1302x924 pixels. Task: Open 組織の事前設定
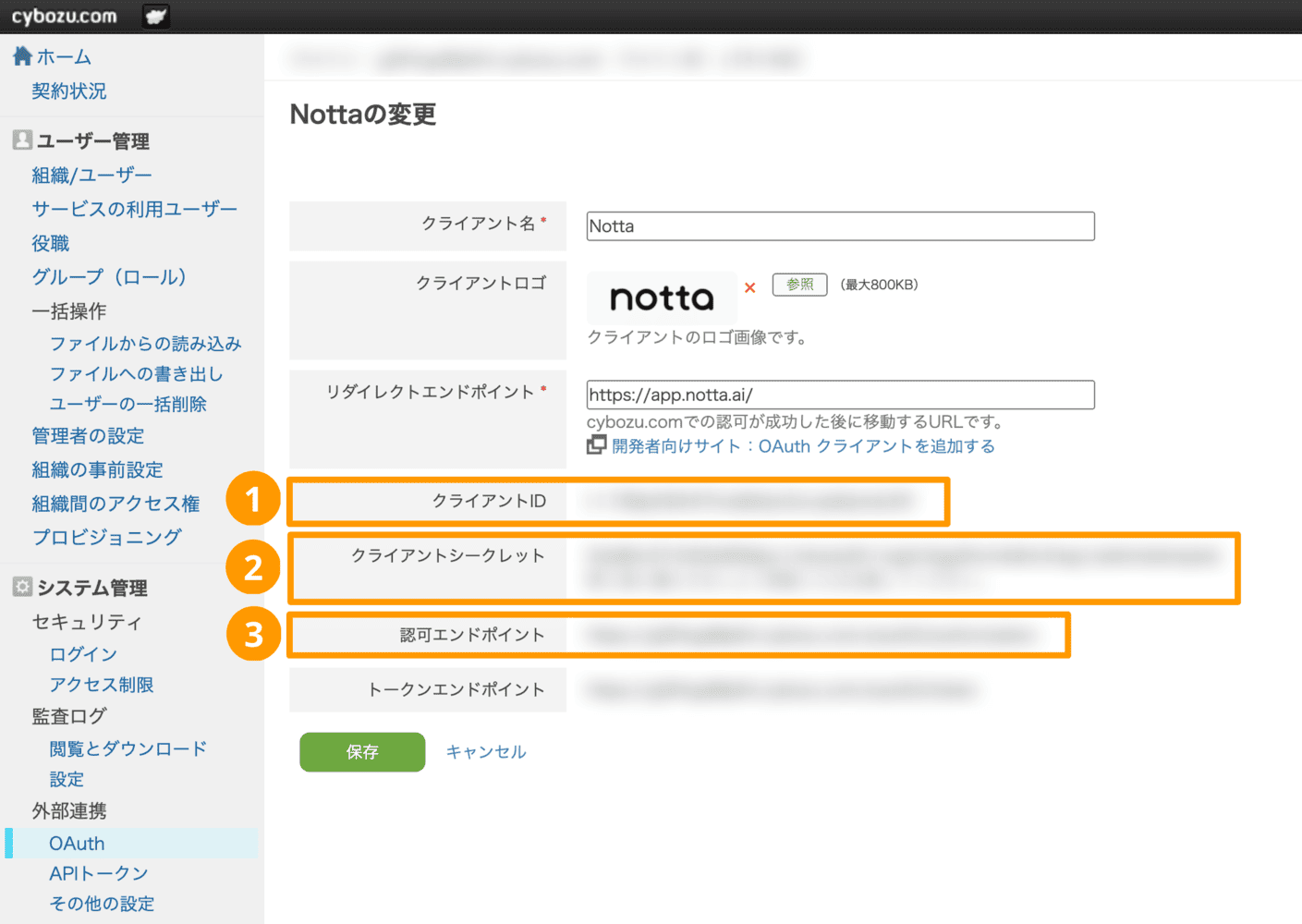coord(97,470)
